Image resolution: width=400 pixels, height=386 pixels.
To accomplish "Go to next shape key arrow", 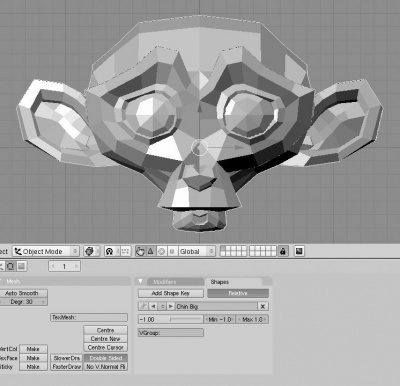I will 171,306.
